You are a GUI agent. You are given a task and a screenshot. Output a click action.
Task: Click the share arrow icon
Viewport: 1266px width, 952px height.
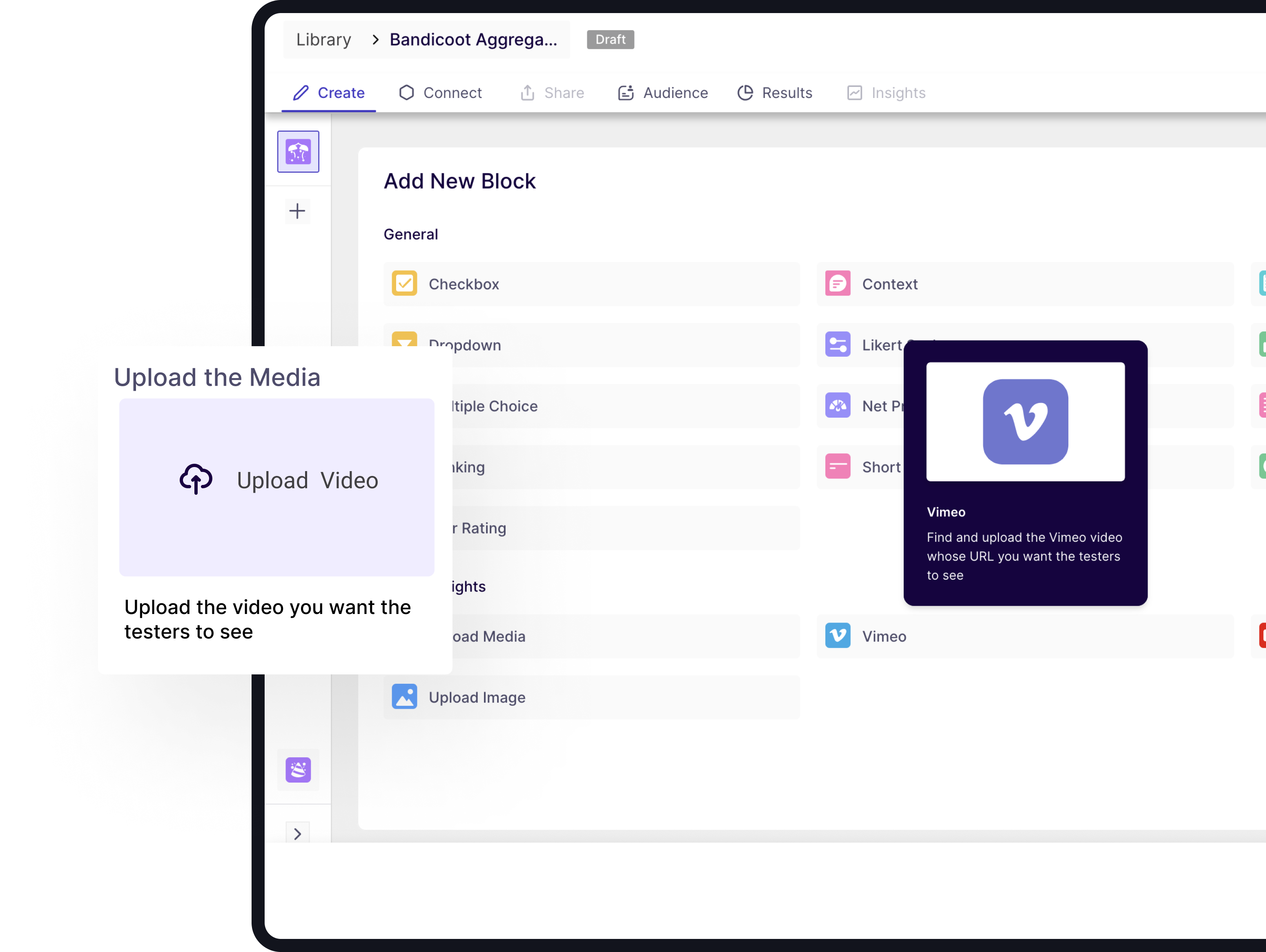pyautogui.click(x=527, y=93)
